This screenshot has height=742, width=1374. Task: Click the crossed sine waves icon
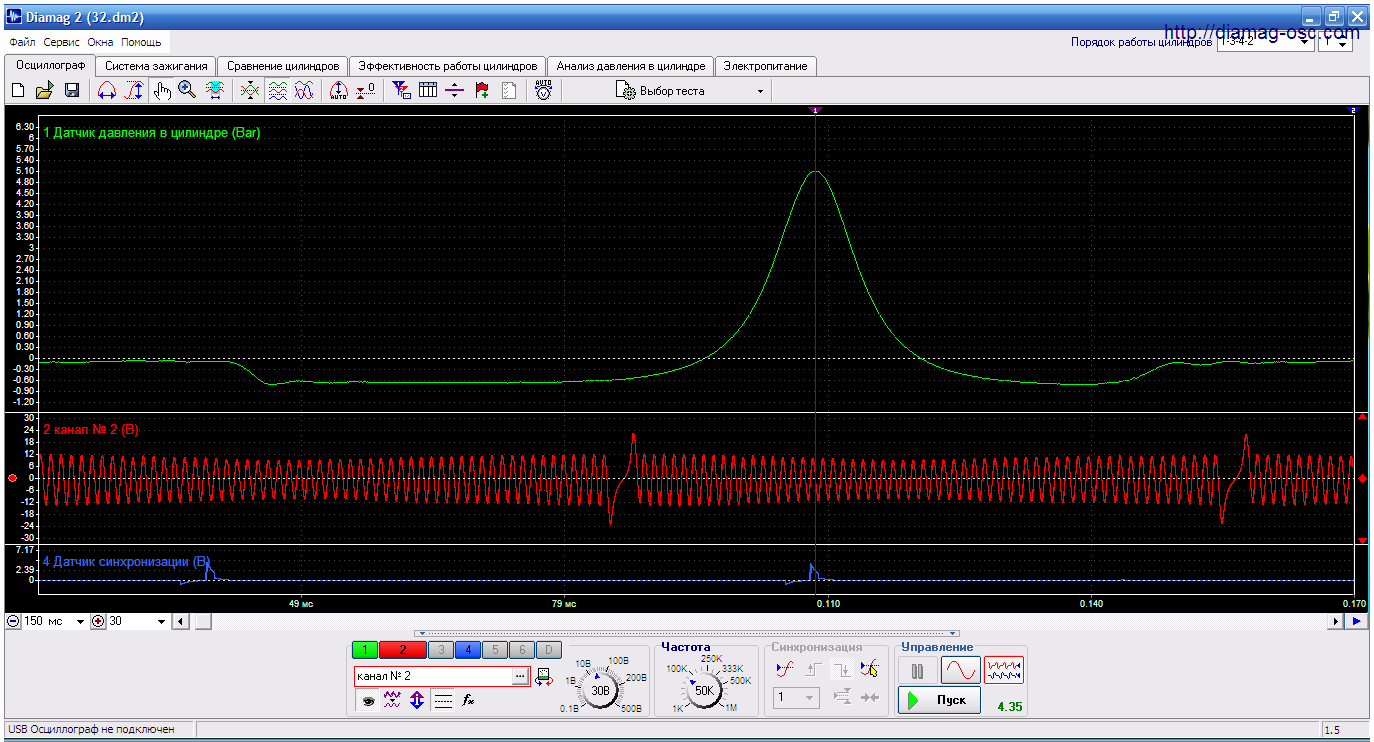point(305,91)
